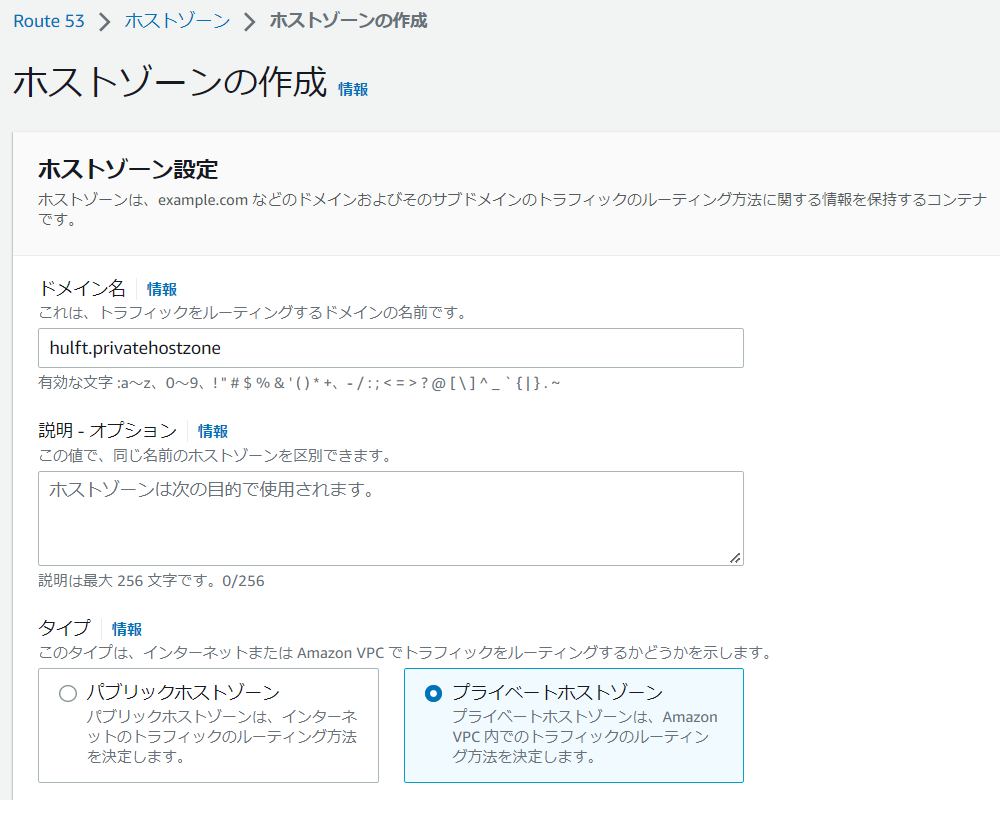Click the breadcrumb chevron after Route 53
1000x830 pixels.
[102, 20]
